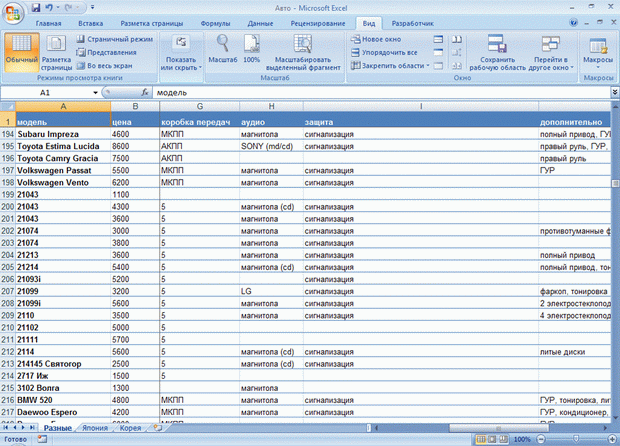The width and height of the screenshot is (620, 446).
Task: Switch to Обычный view mode
Action: [x=22, y=53]
